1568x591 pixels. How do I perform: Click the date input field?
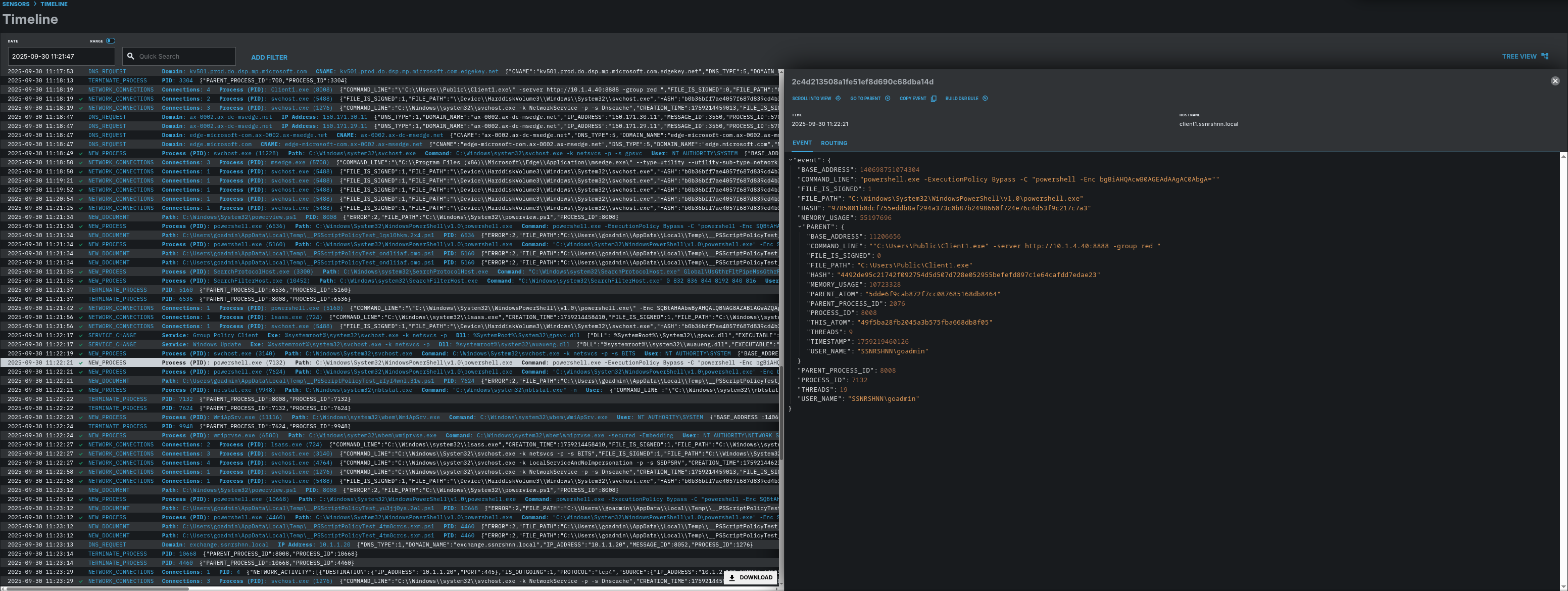(x=61, y=56)
